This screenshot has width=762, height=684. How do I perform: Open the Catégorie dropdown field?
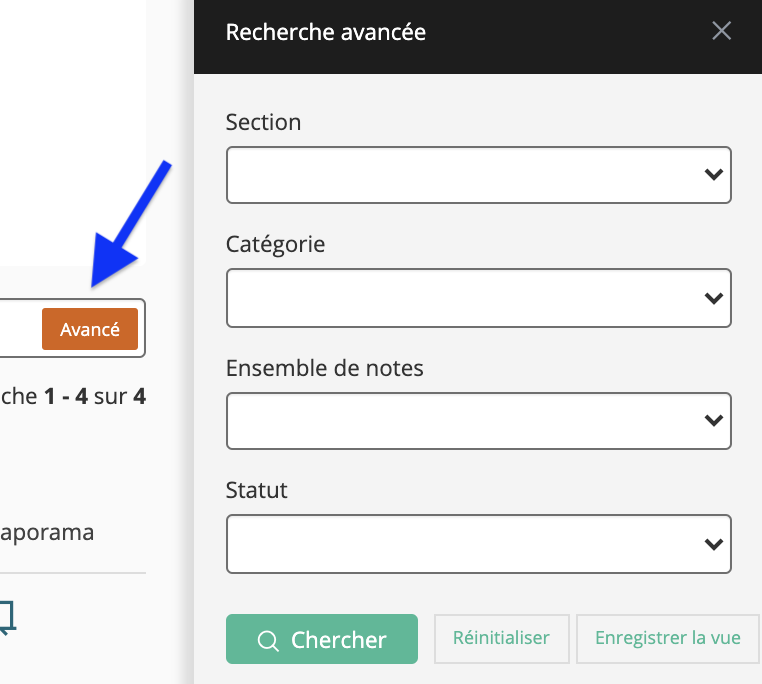[x=479, y=298]
